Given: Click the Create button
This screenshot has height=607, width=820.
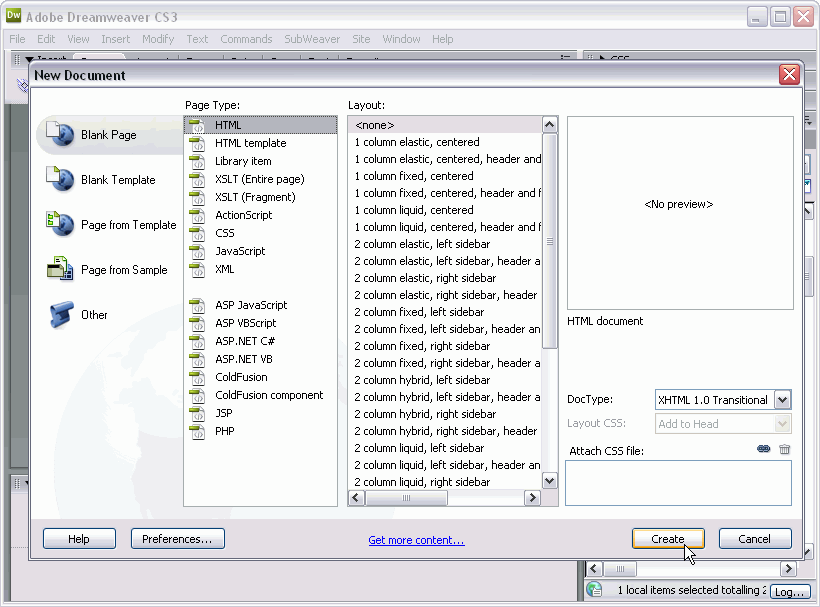Looking at the screenshot, I should pyautogui.click(x=668, y=539).
